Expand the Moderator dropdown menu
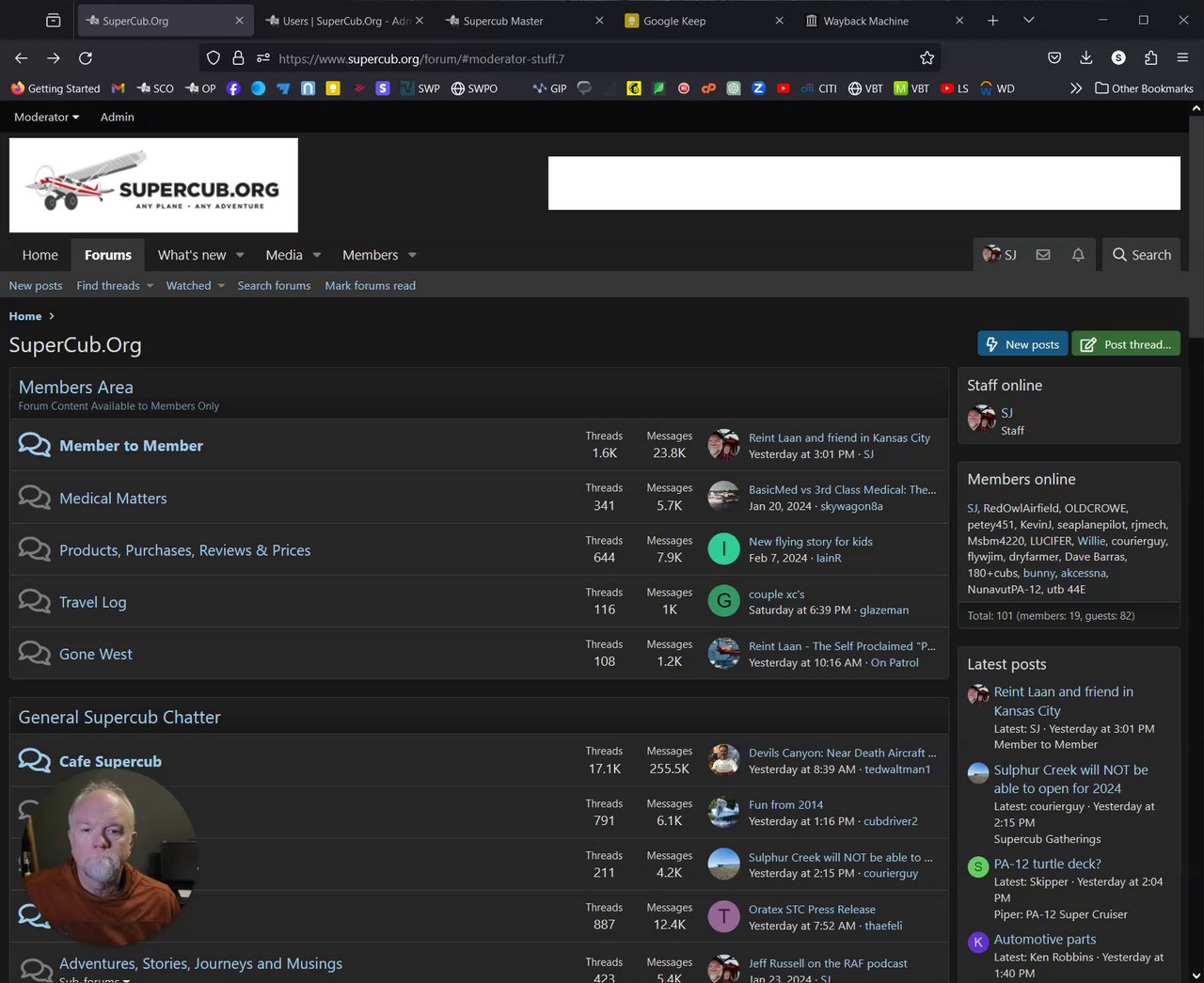This screenshot has height=983, width=1204. click(46, 117)
